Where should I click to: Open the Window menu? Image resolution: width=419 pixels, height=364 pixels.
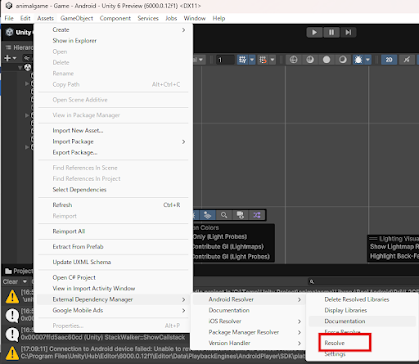(x=195, y=18)
